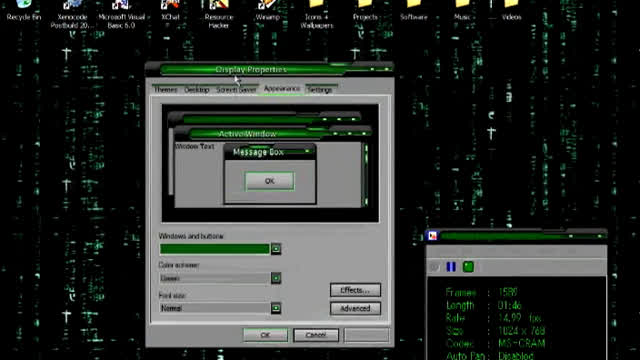Click the "MS-CRAM" codec value
This screenshot has height=360, width=640.
click(x=522, y=343)
